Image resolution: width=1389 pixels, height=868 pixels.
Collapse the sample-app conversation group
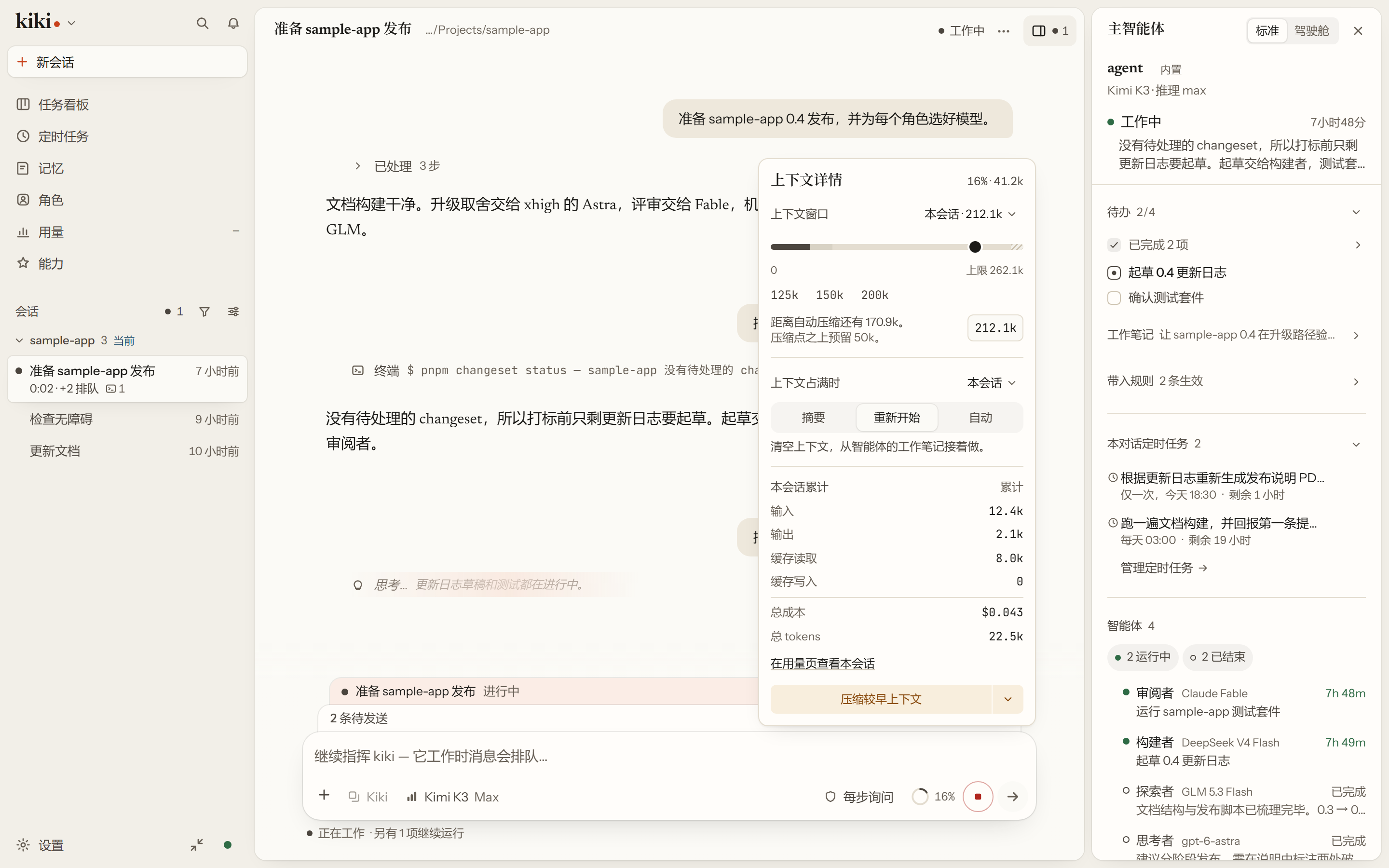click(x=19, y=340)
